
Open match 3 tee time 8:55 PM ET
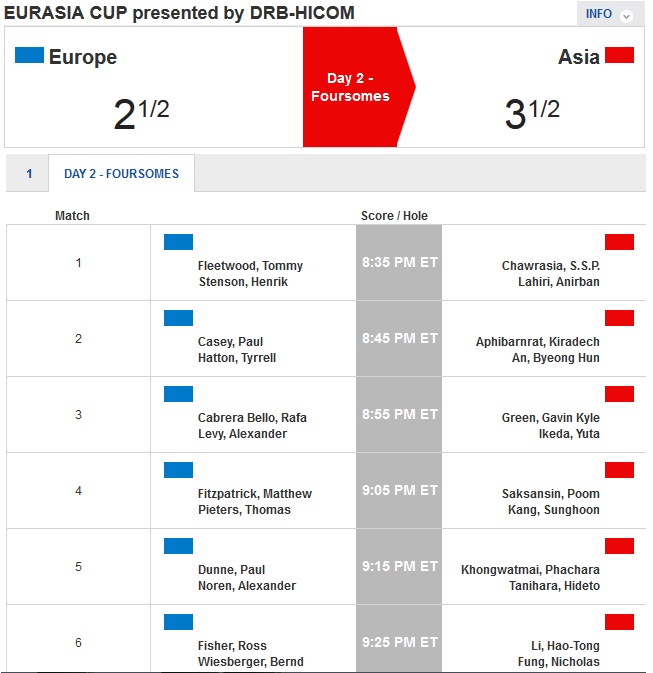pos(399,414)
